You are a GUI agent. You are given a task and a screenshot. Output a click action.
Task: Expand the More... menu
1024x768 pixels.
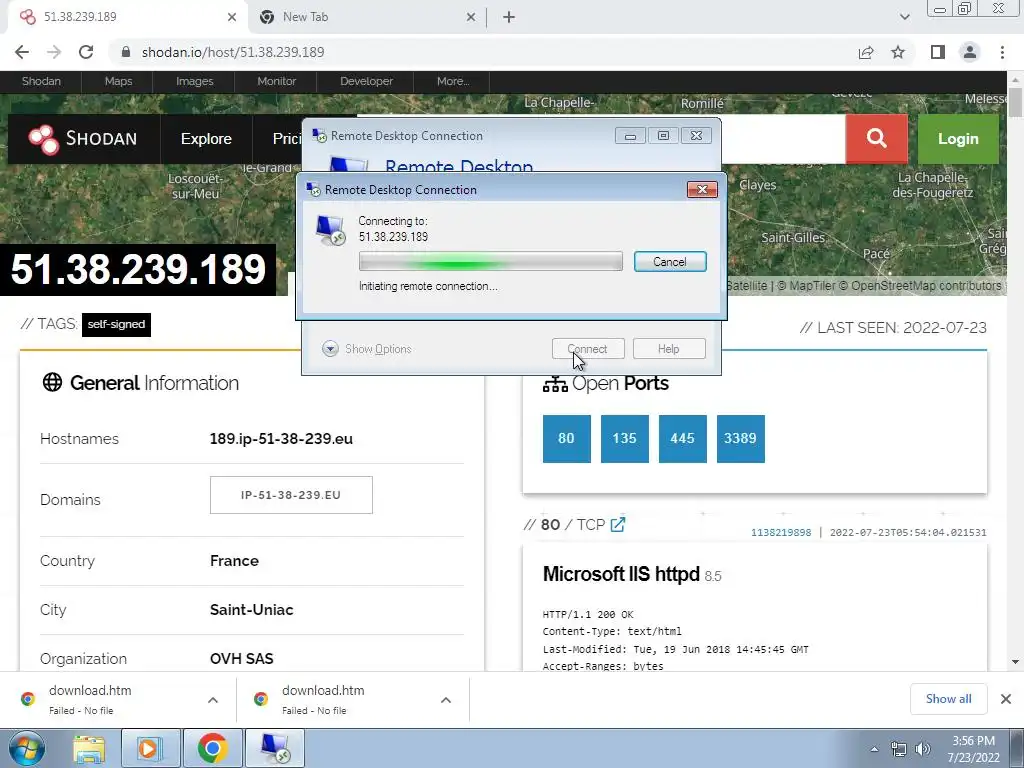(453, 81)
